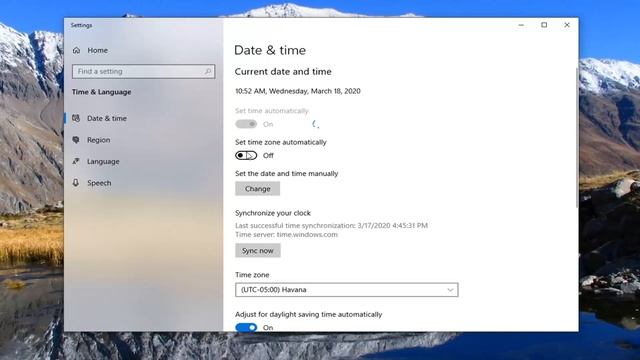This screenshot has height=360, width=640.
Task: Toggle Set time automatically switch
Action: [246, 124]
